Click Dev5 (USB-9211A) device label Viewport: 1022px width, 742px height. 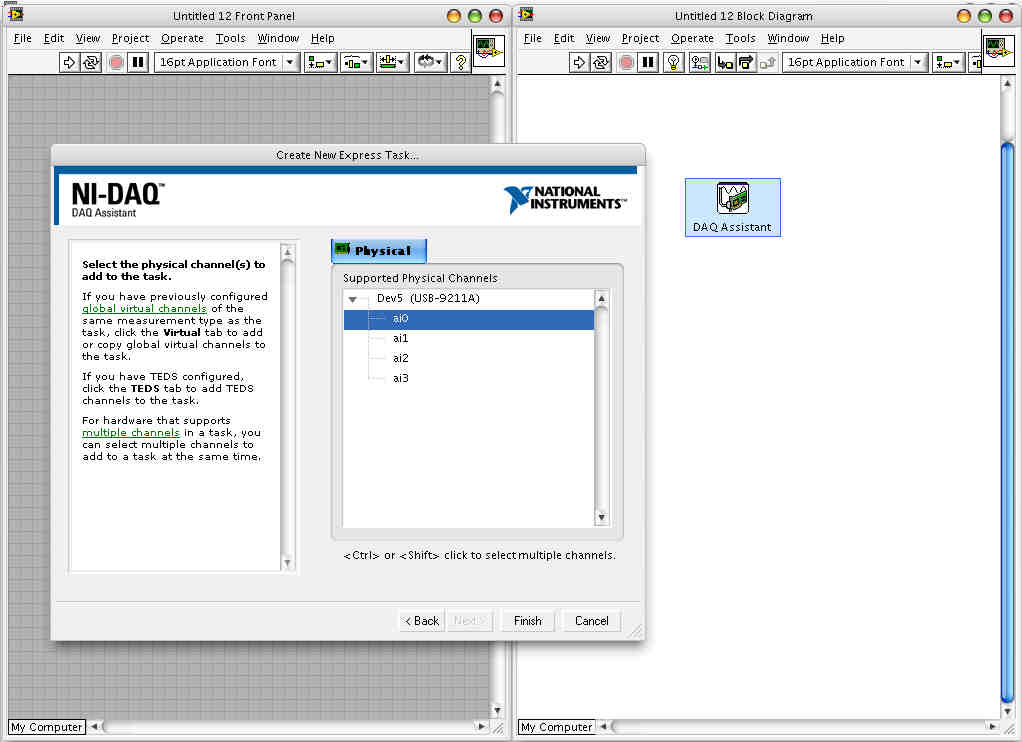[x=428, y=299]
